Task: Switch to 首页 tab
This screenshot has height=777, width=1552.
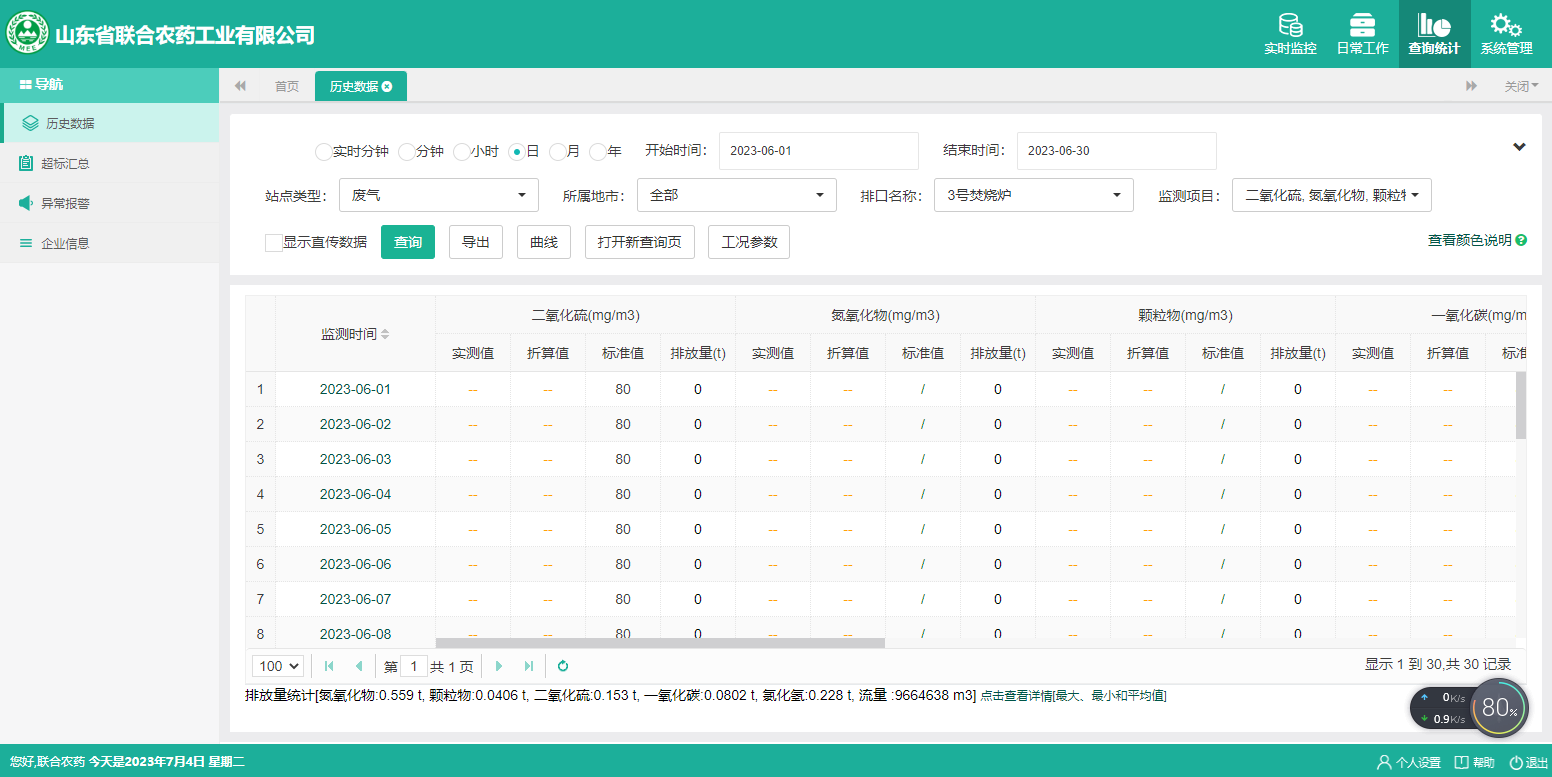Action: point(287,86)
